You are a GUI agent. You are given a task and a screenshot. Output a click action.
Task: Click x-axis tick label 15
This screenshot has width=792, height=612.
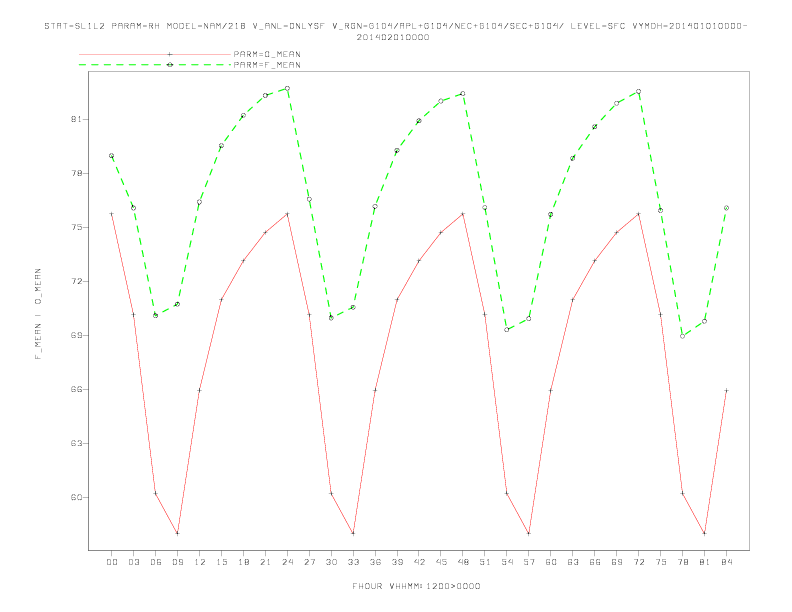(x=221, y=562)
